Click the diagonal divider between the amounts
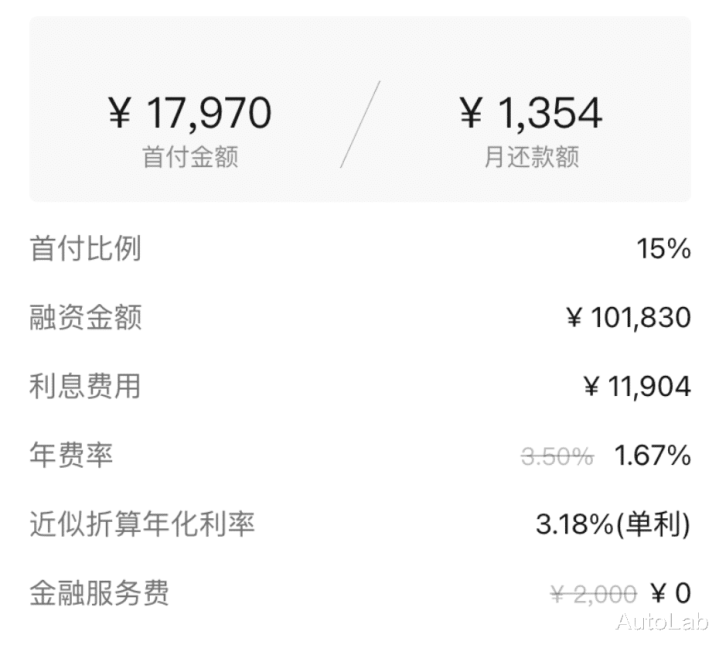Image resolution: width=719 pixels, height=645 pixels. [360, 124]
